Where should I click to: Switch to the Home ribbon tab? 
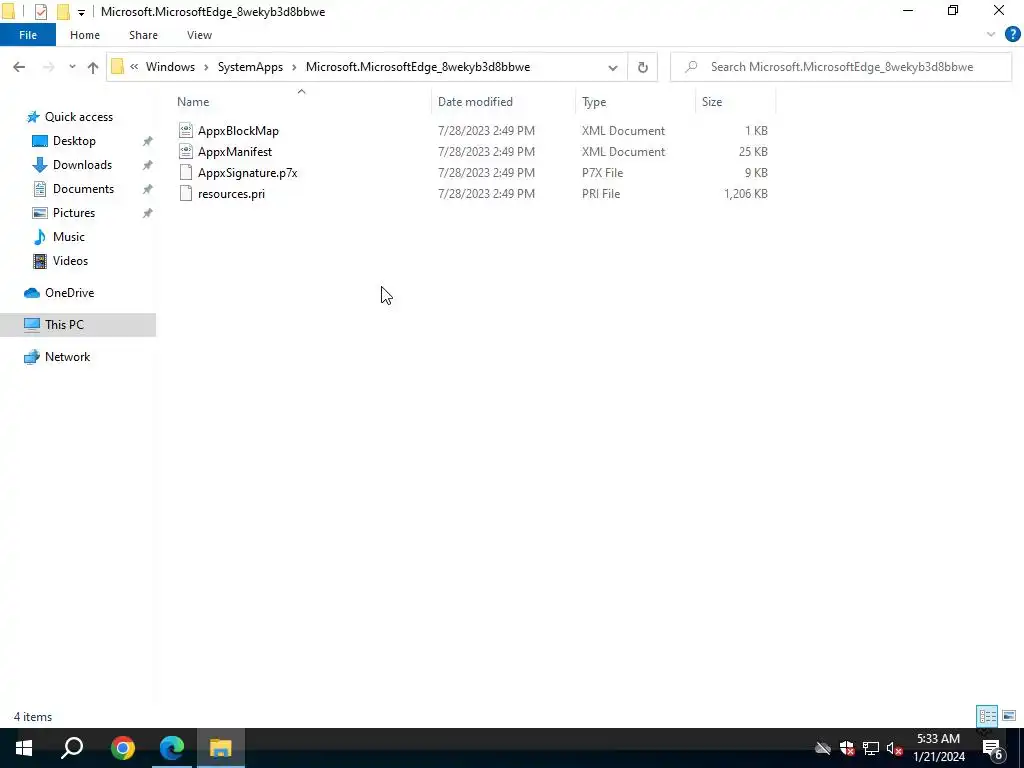pyautogui.click(x=85, y=35)
